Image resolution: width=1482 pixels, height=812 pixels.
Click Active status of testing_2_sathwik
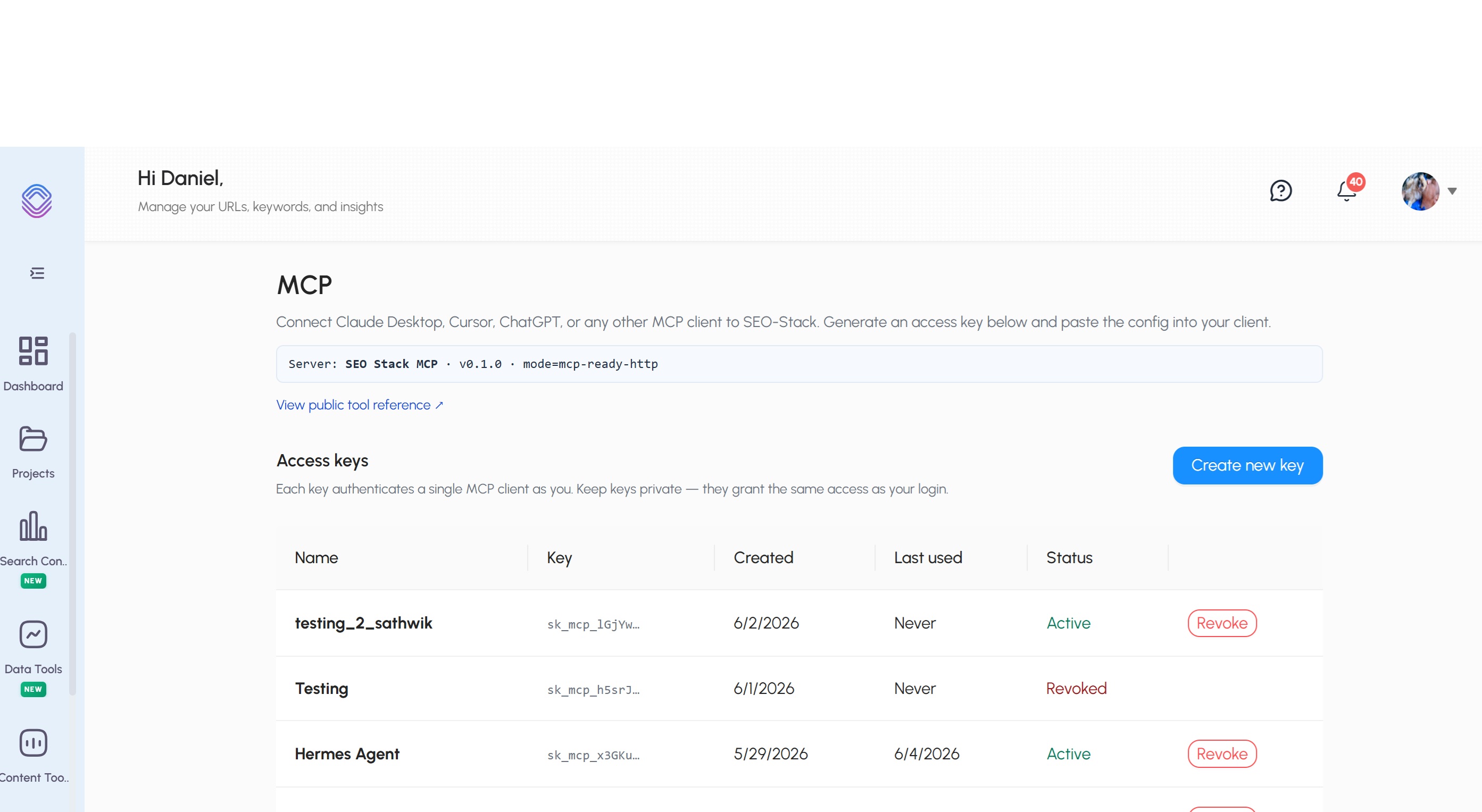click(x=1068, y=623)
